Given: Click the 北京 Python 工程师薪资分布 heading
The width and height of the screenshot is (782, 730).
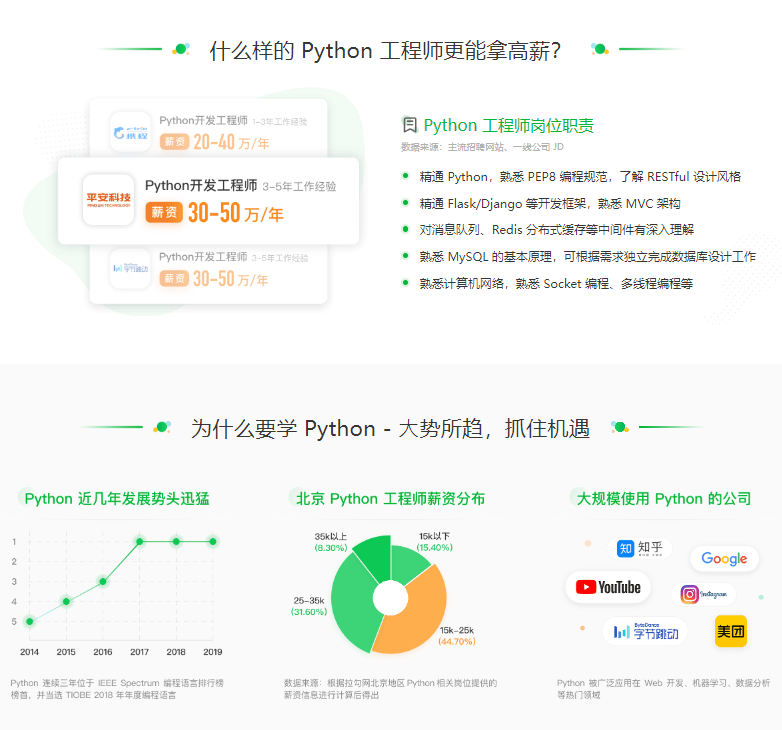Looking at the screenshot, I should [x=391, y=499].
